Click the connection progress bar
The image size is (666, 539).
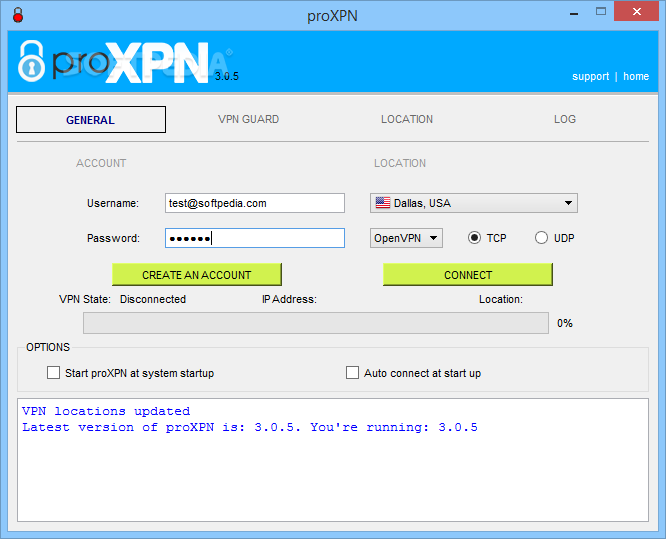point(316,323)
